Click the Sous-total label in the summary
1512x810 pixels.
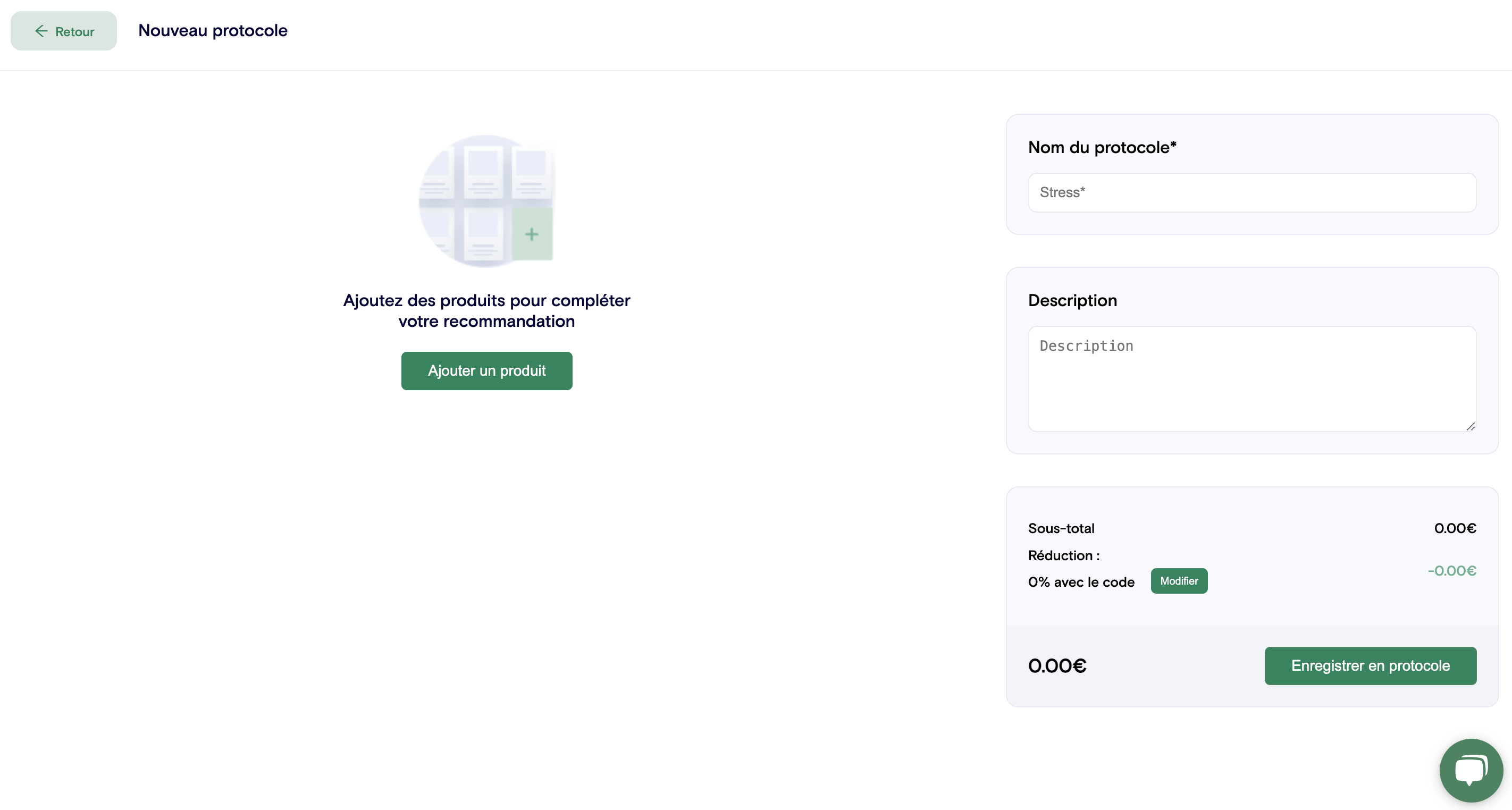tap(1061, 528)
